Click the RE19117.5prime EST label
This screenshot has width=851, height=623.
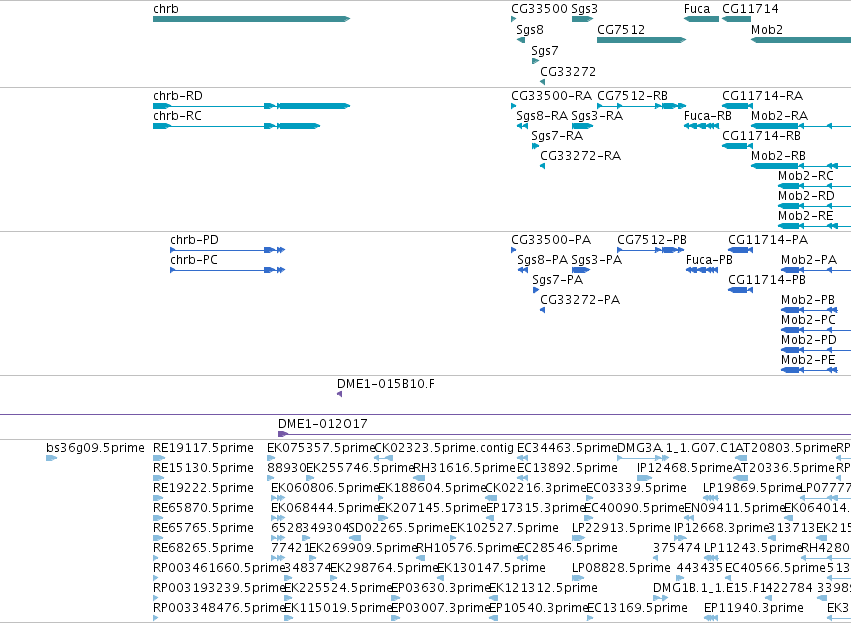(203, 448)
